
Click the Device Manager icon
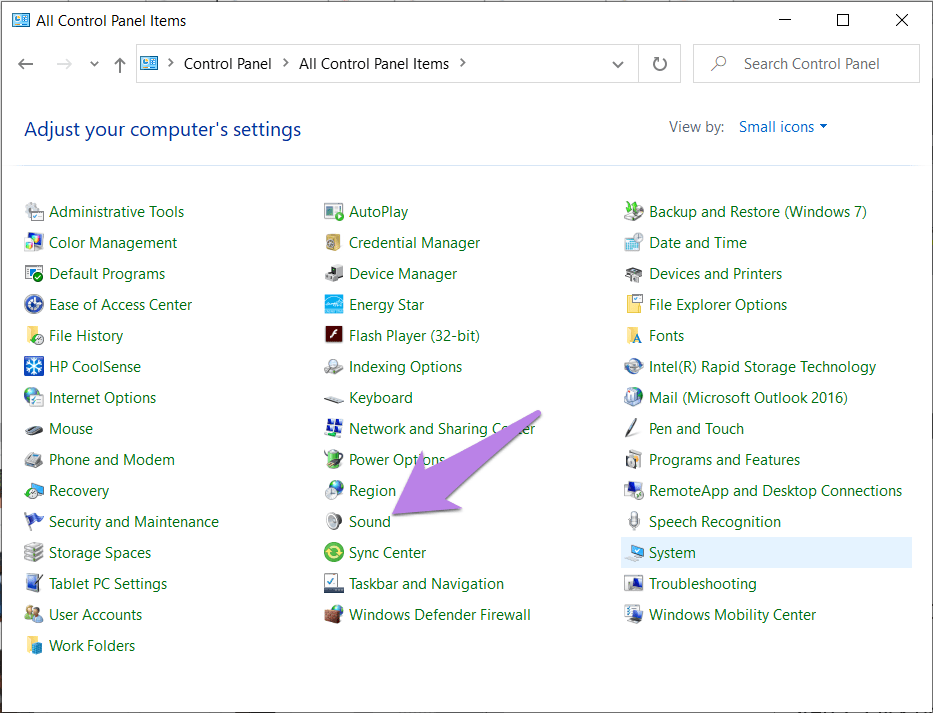point(334,274)
